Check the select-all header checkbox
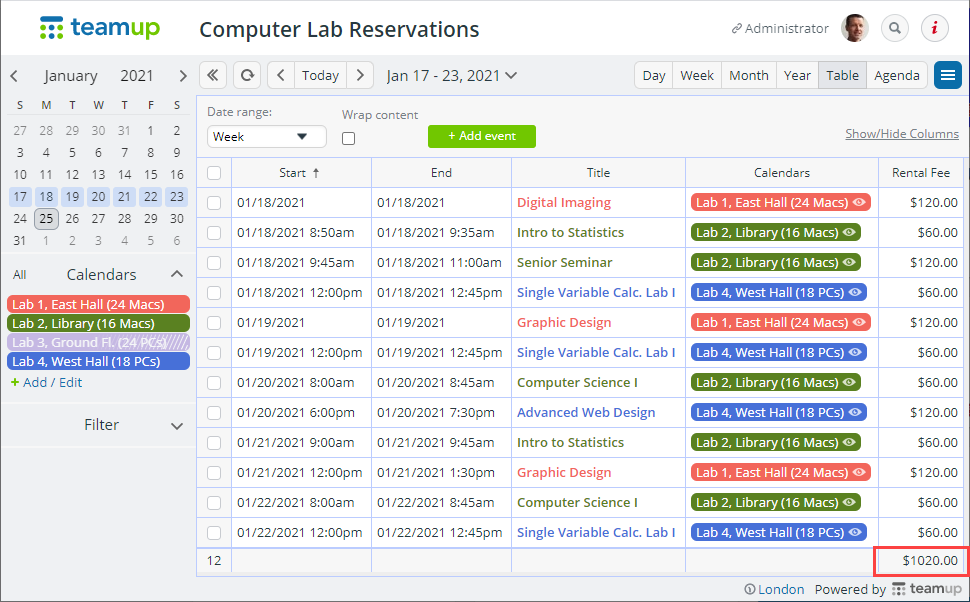This screenshot has width=970, height=602. pyautogui.click(x=214, y=173)
